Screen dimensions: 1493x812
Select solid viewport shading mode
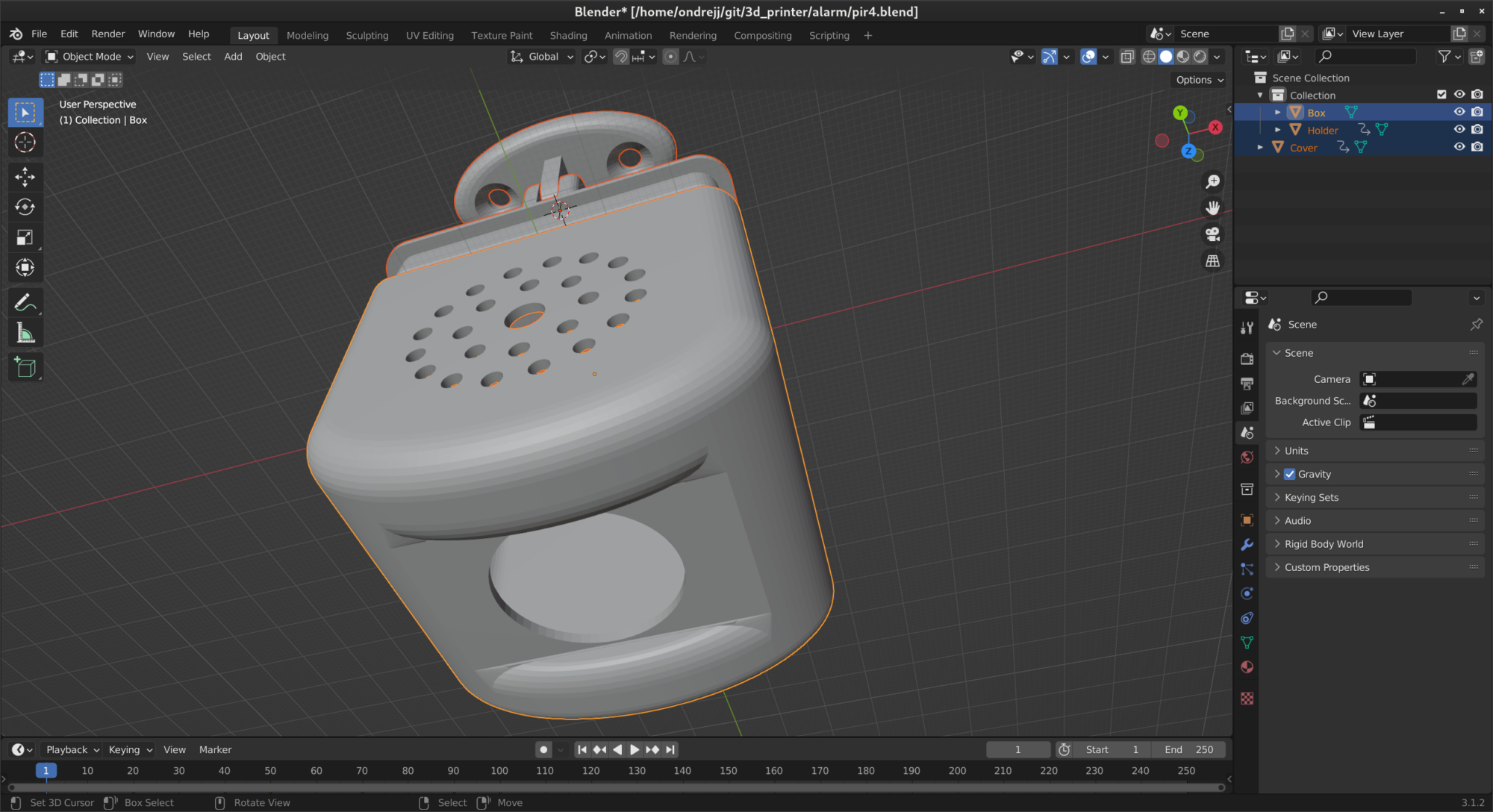pos(1166,57)
